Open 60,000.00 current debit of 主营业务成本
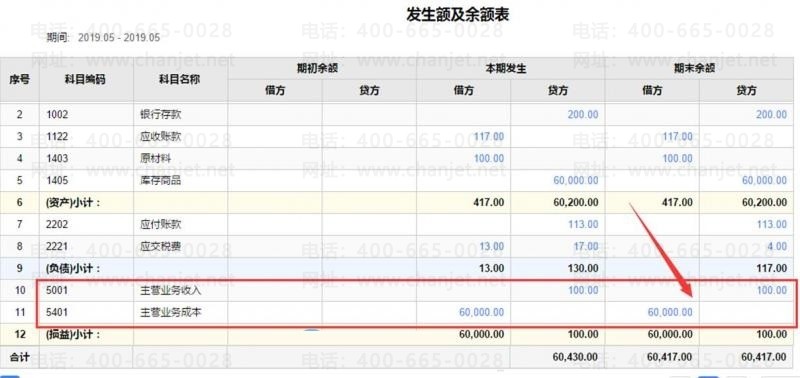This screenshot has height=378, width=800. click(x=481, y=312)
